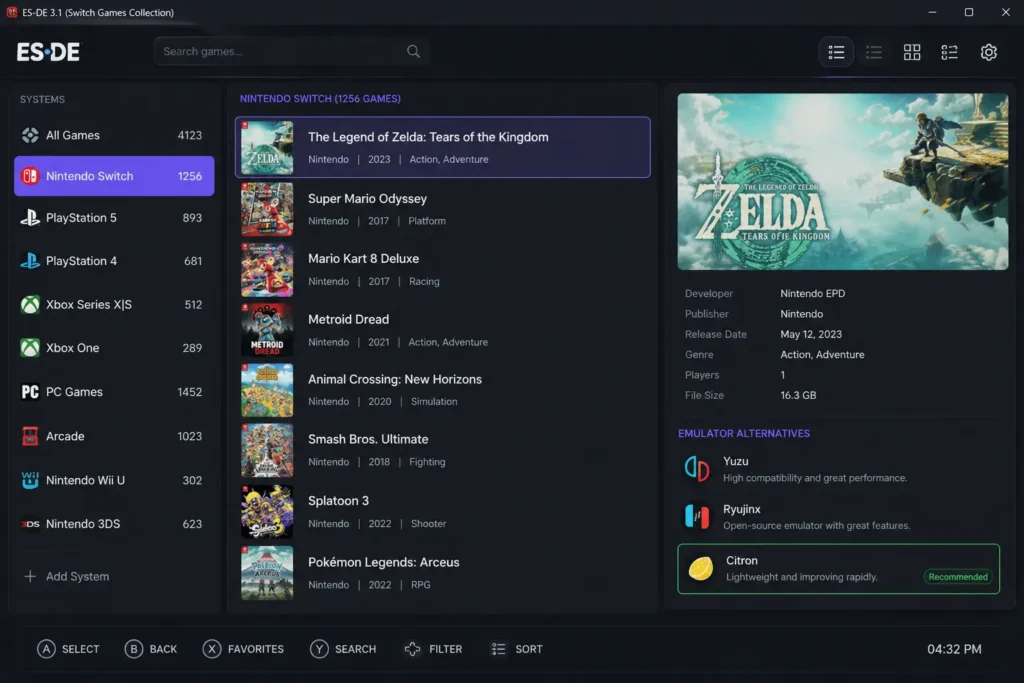Click the D-pad Filter icon

click(x=412, y=648)
